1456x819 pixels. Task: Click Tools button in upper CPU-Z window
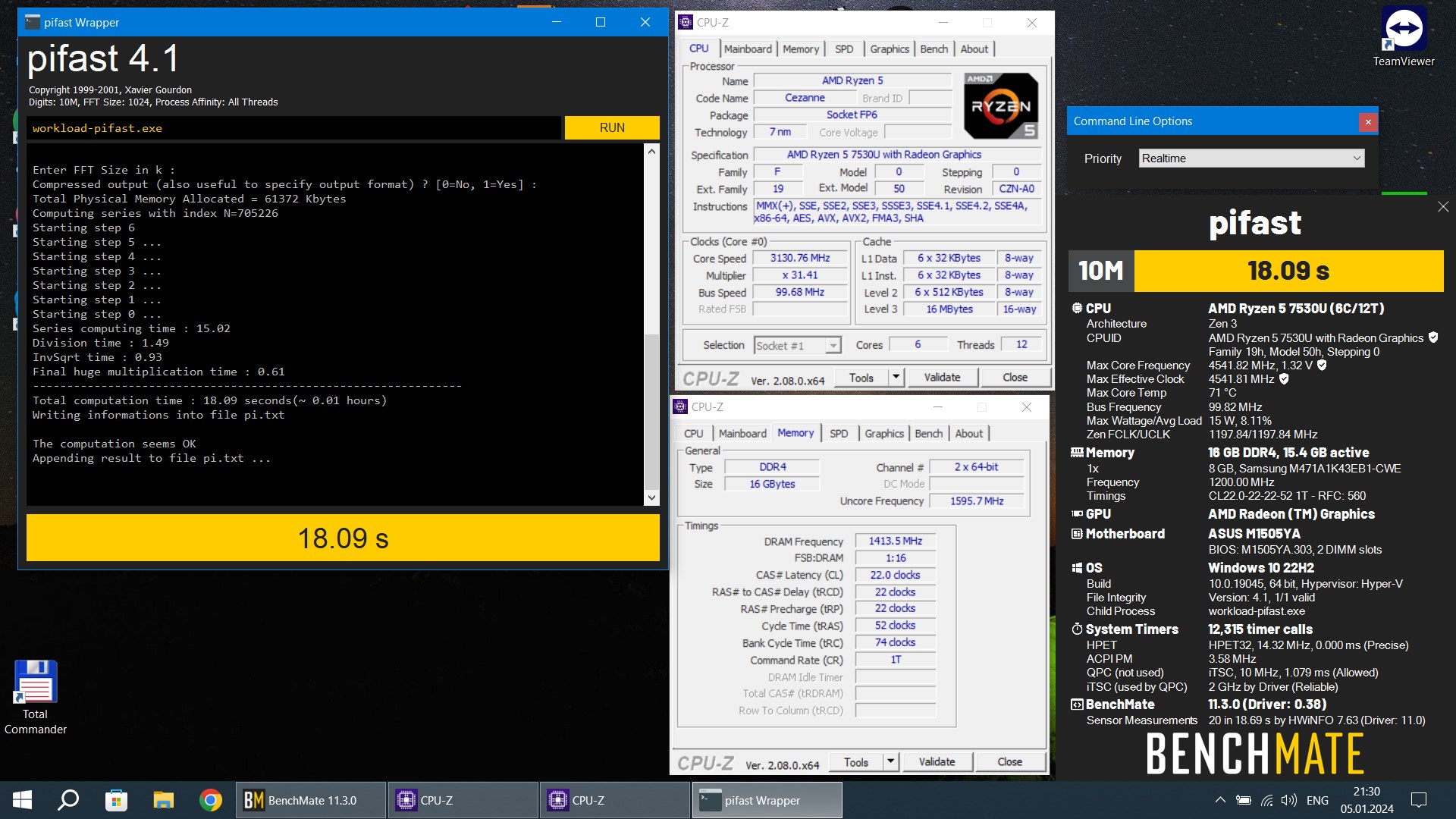861,378
